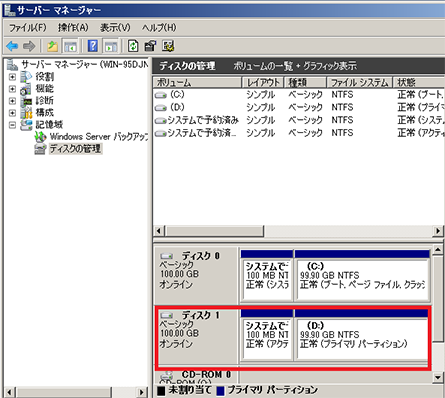Click the tree pane scroll right arrow
This screenshot has width=445, height=398.
click(142, 392)
